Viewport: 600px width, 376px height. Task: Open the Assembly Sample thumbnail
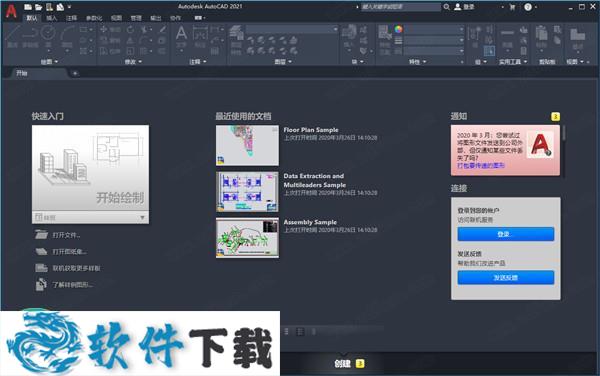pyautogui.click(x=247, y=238)
